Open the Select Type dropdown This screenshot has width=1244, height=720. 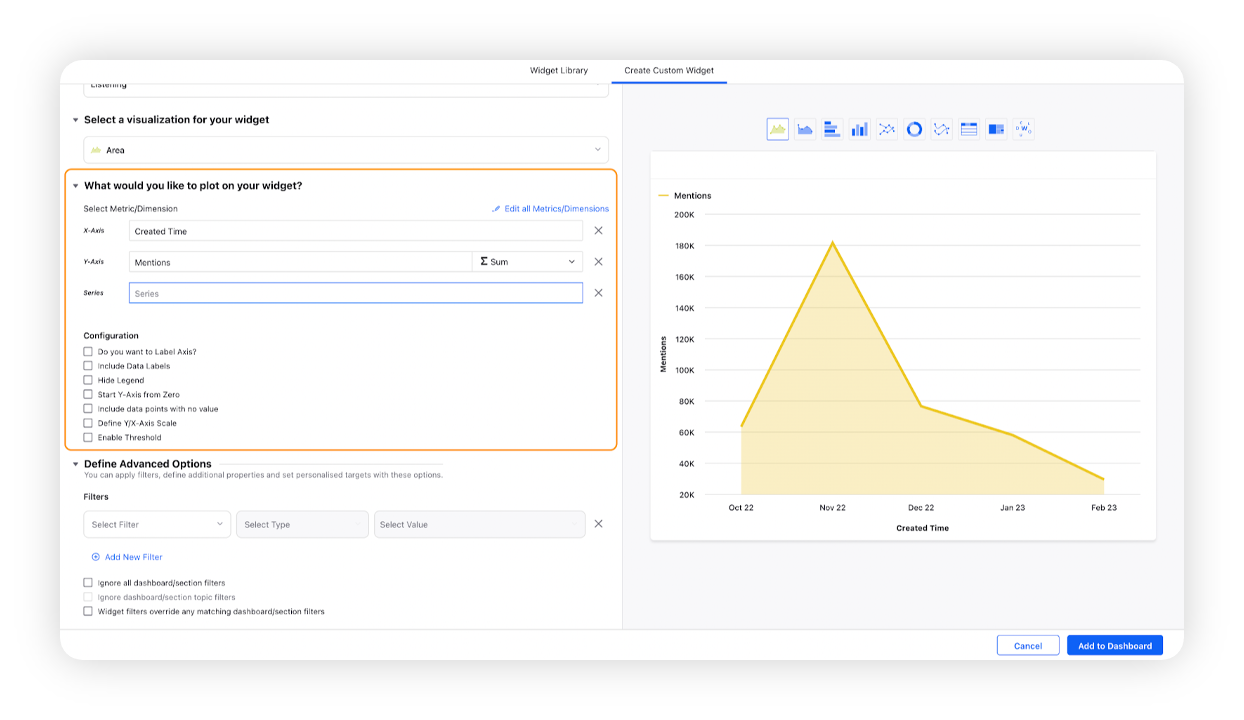[302, 524]
